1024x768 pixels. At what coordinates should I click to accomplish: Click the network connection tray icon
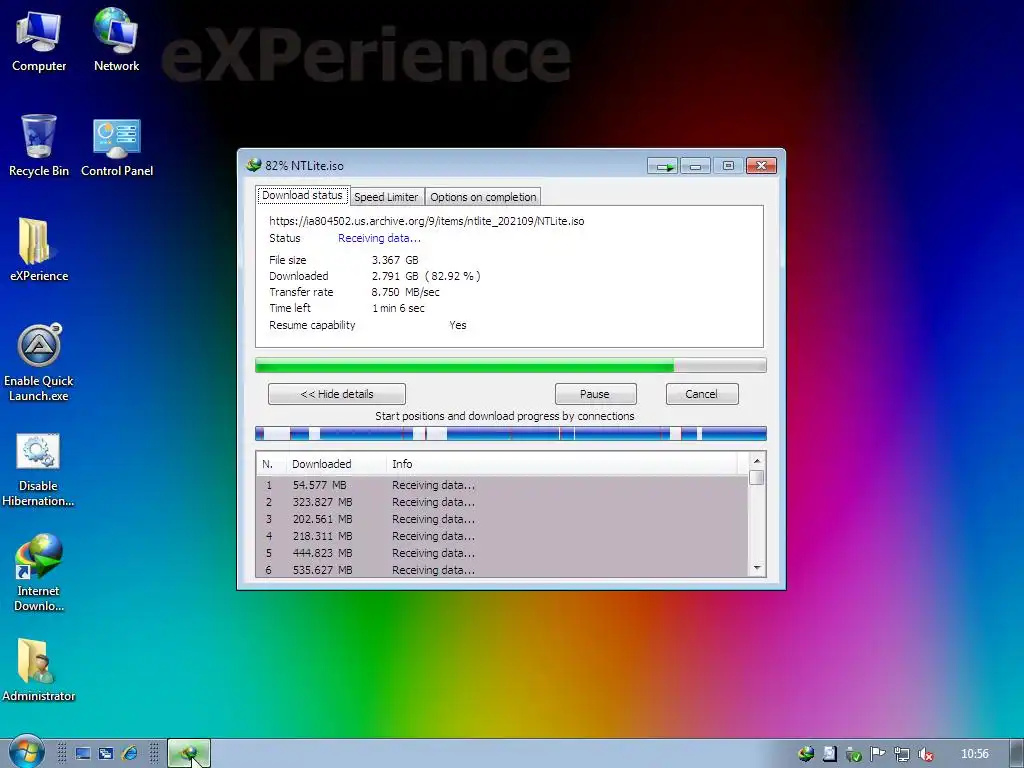[902, 754]
